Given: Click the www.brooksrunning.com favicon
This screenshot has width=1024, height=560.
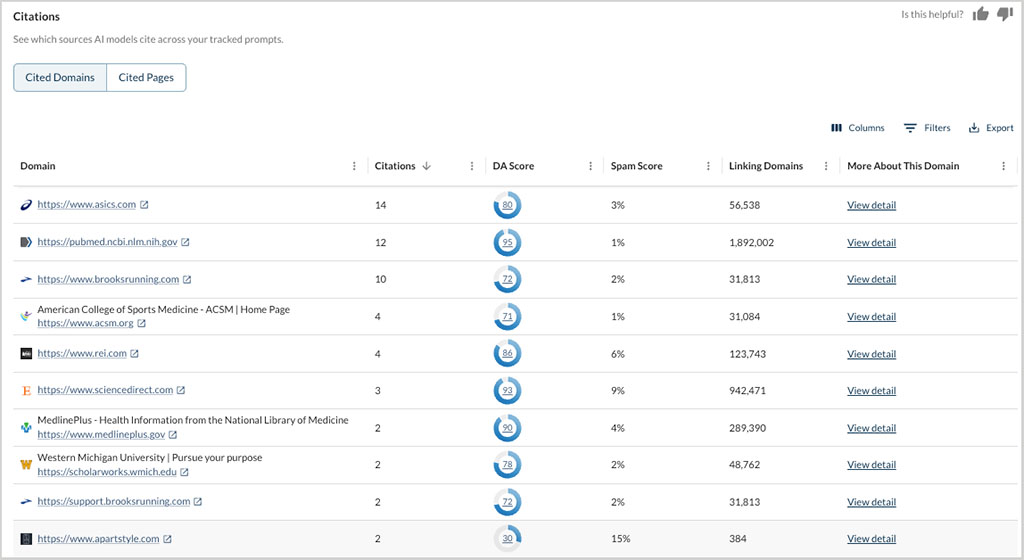Looking at the screenshot, I should (26, 279).
